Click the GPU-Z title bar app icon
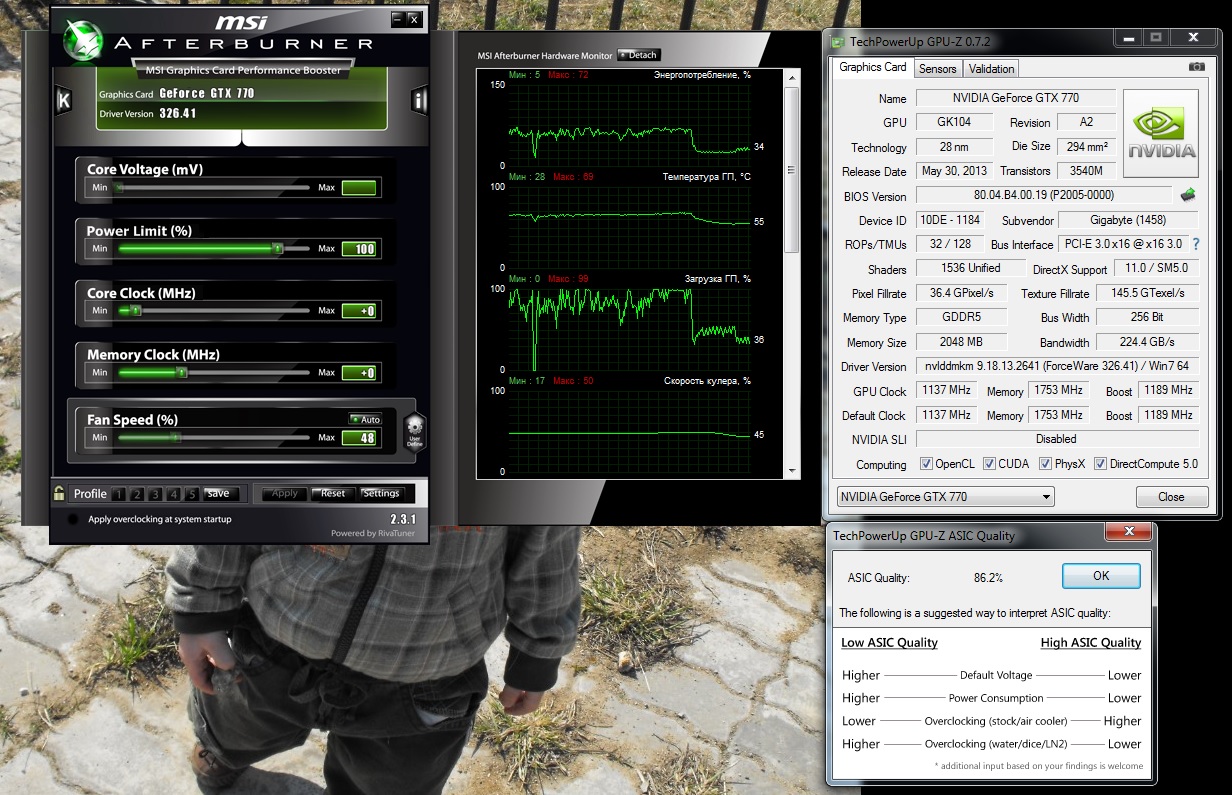The height and width of the screenshot is (795, 1232). [x=837, y=41]
